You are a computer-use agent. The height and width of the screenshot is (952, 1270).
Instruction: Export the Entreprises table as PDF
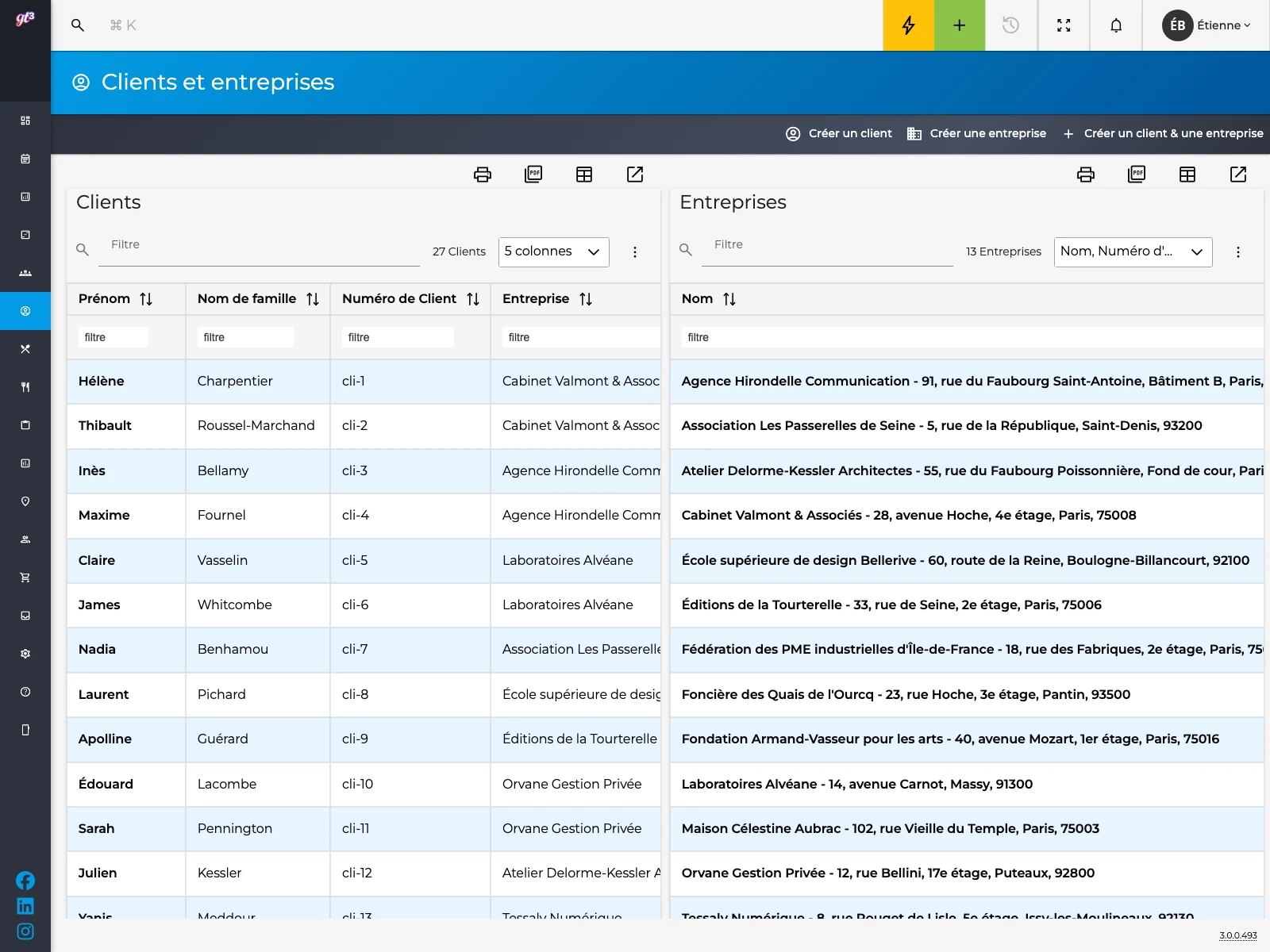[1137, 175]
